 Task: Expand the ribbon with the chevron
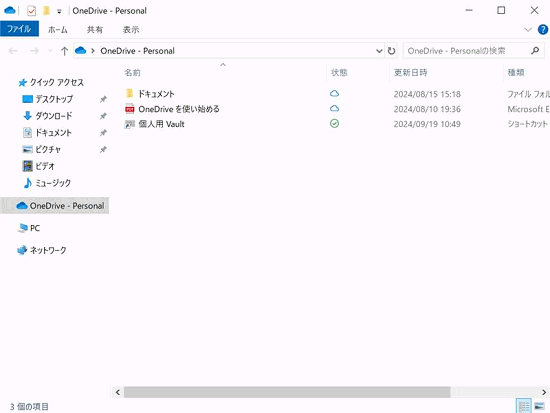point(528,29)
